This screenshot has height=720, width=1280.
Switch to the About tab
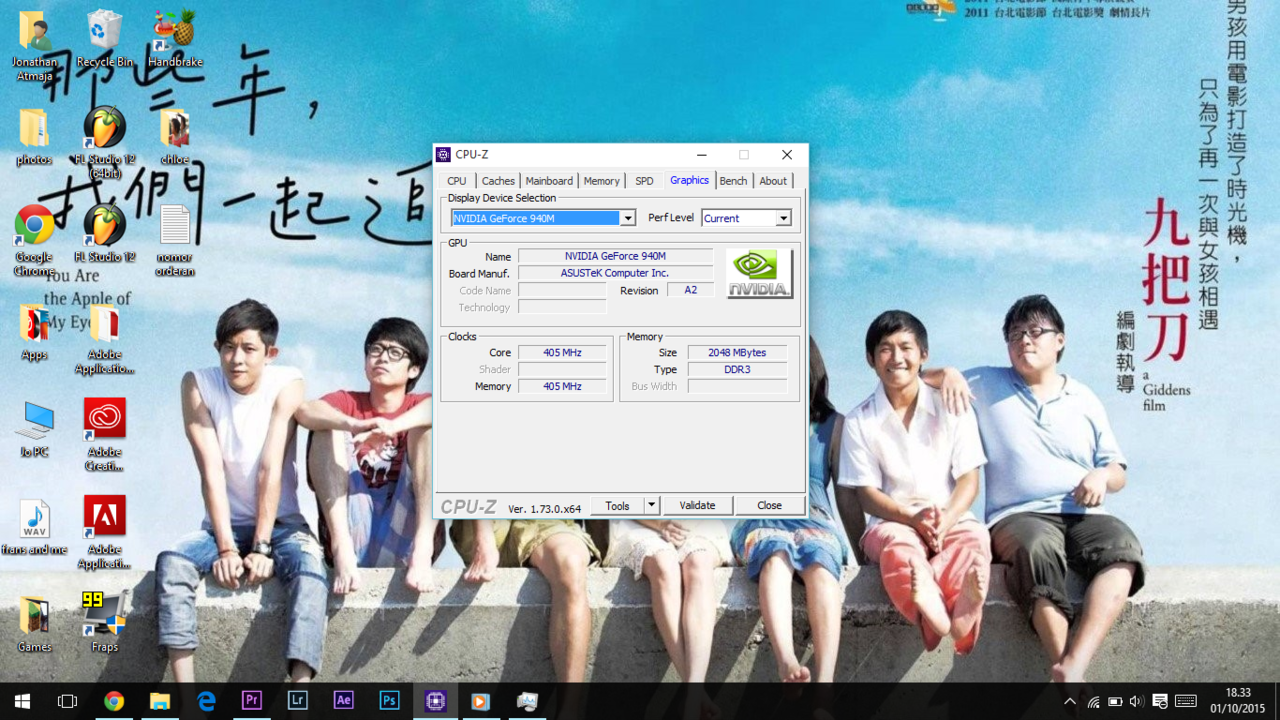[773, 181]
